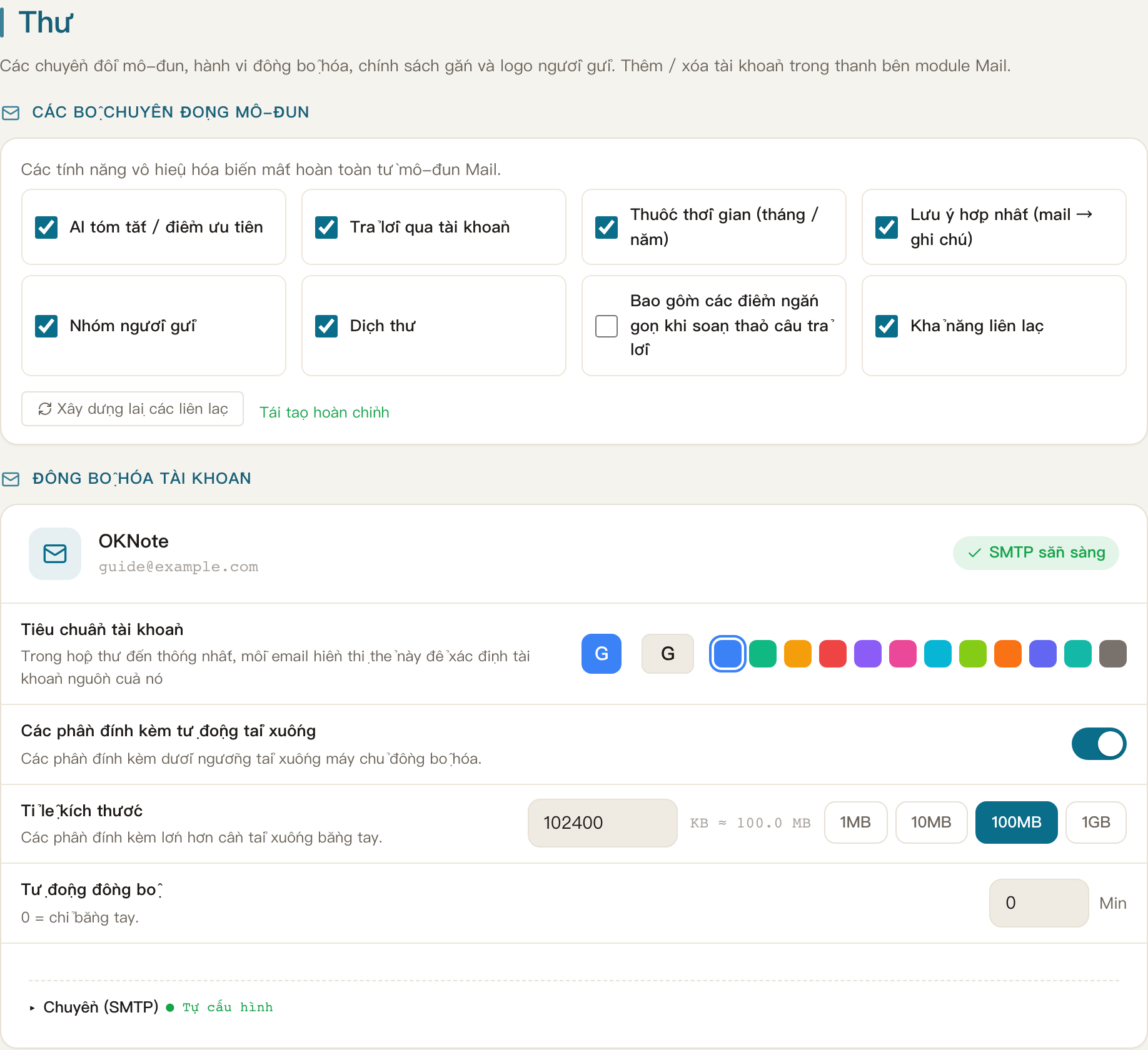
Task: Choose the 100MB size preset
Action: (x=1017, y=822)
